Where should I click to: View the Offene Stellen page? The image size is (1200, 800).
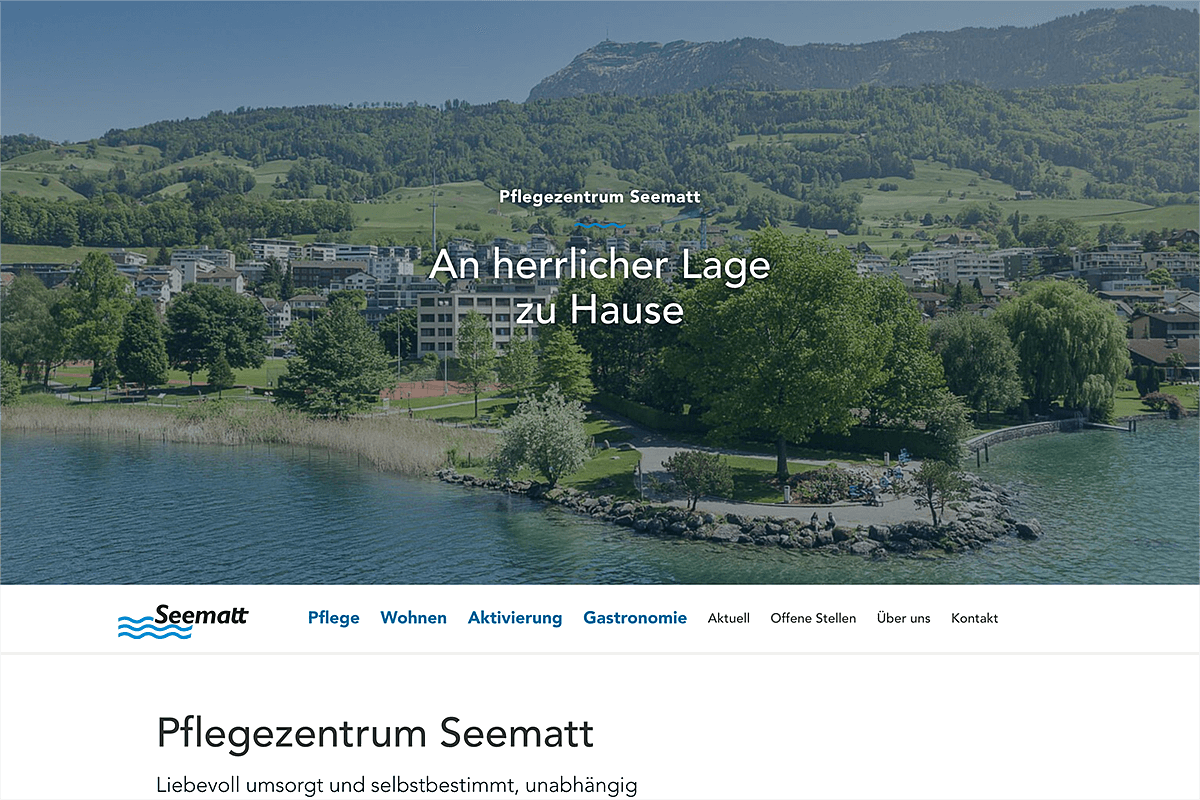point(813,618)
